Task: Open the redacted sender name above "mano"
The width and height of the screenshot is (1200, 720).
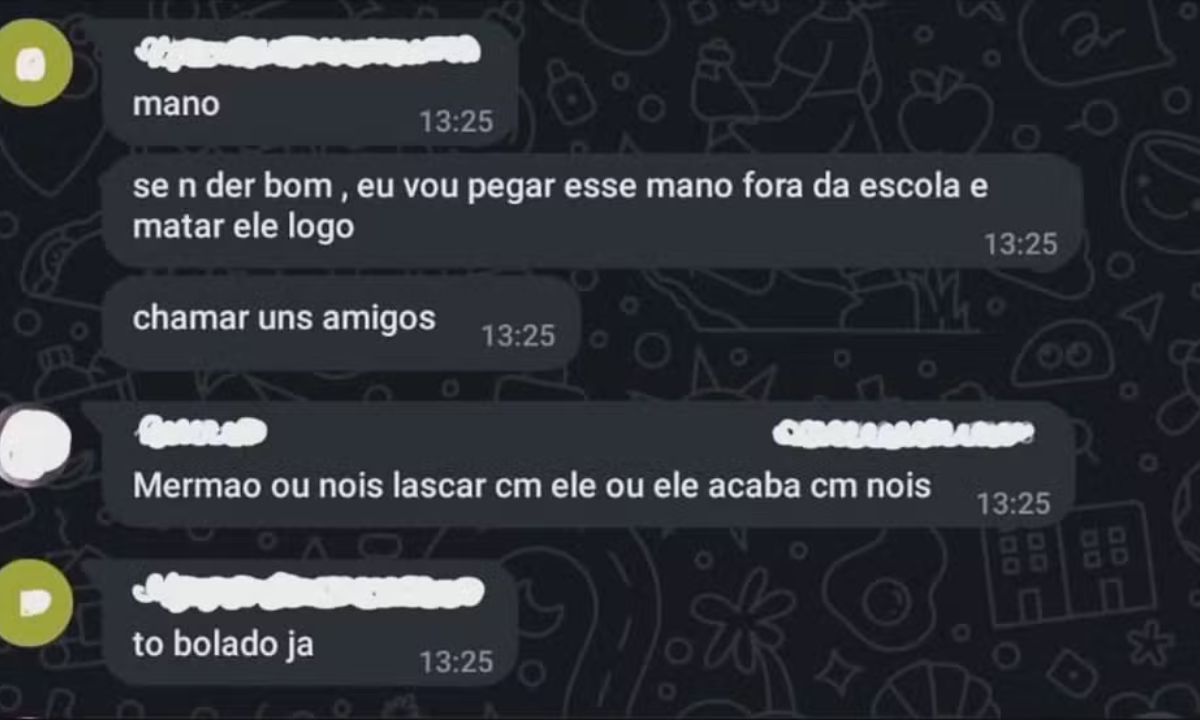Action: click(x=308, y=51)
